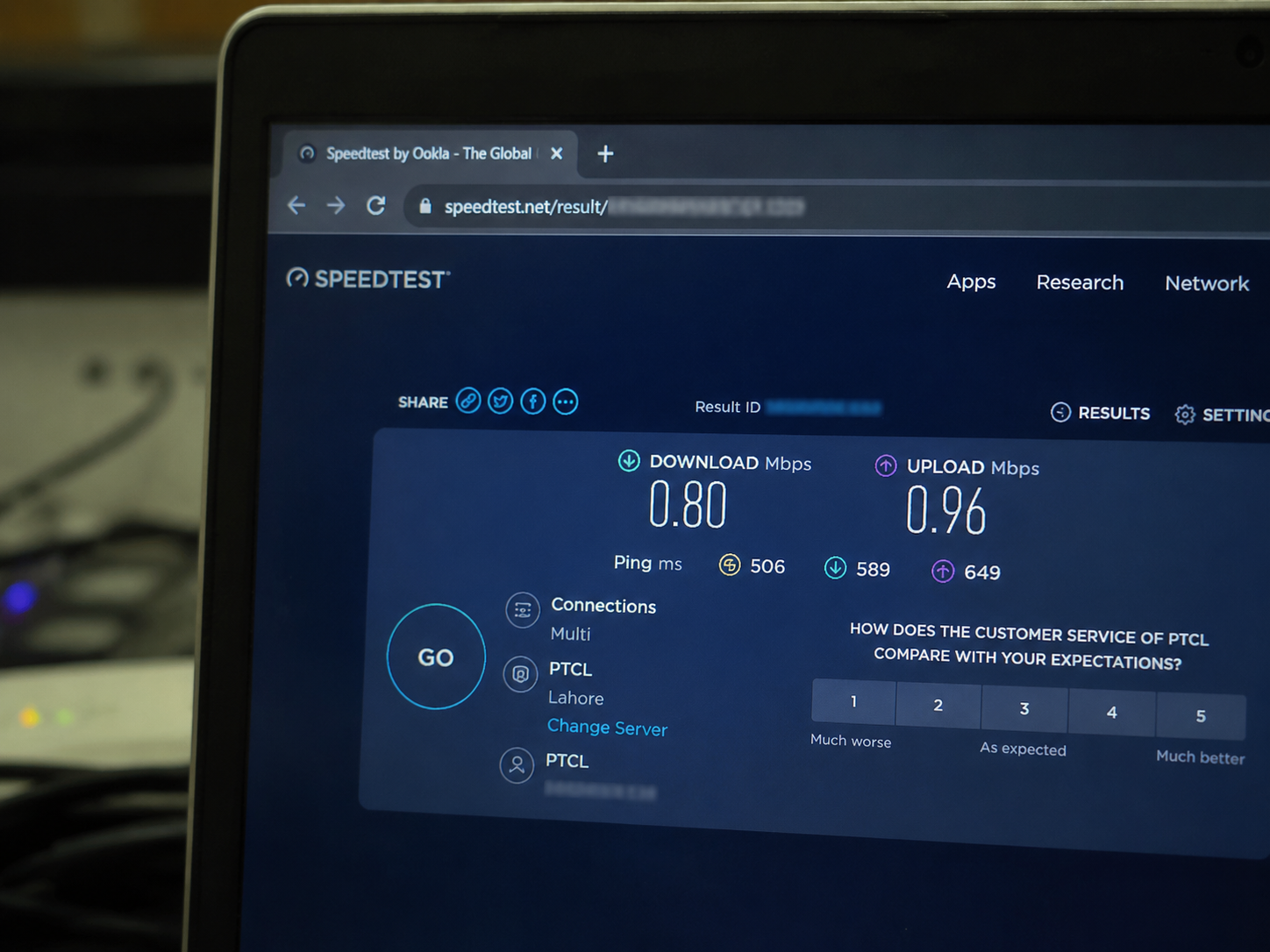Rate PTCL customer service 2
The height and width of the screenshot is (952, 1270).
tap(938, 706)
